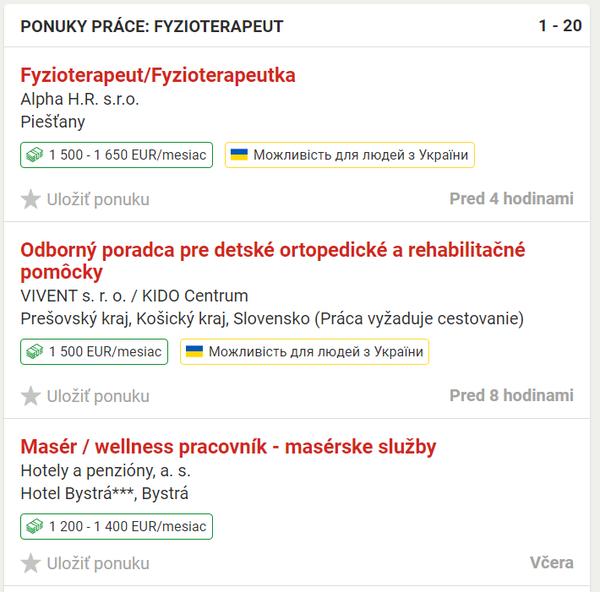This screenshot has height=592, width=600.
Task: Click star icon on Masér listing
Action: click(x=31, y=563)
